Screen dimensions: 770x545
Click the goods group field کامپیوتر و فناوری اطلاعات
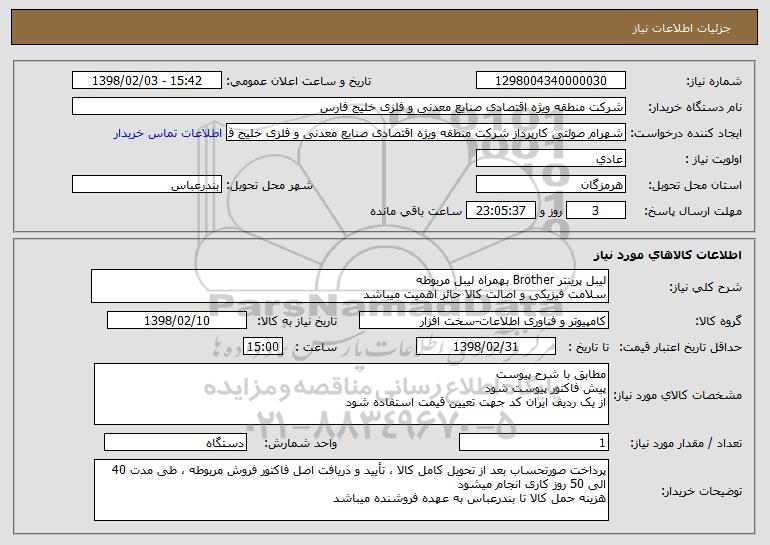[x=484, y=321]
